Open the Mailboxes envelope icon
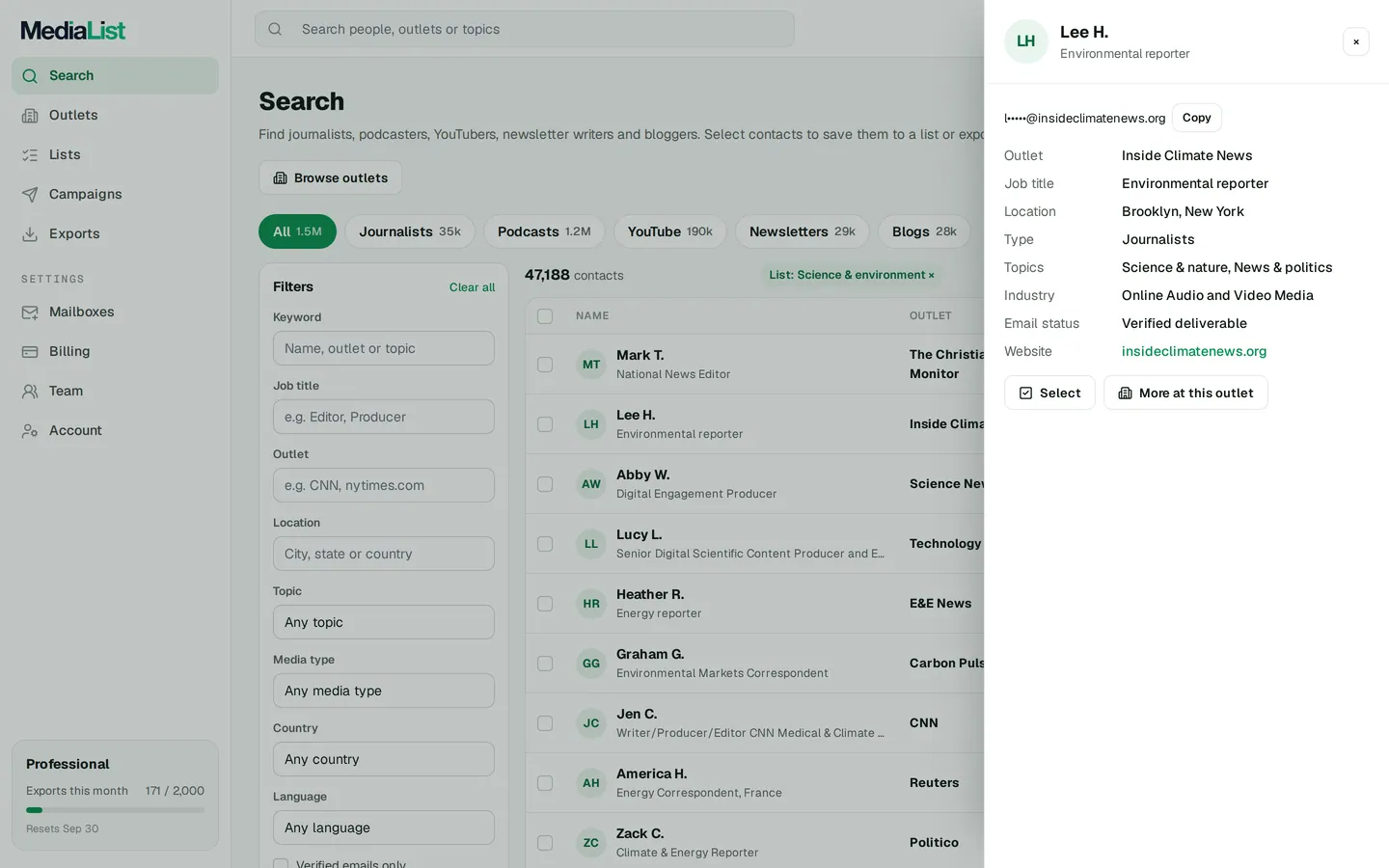The image size is (1389, 868). click(x=30, y=312)
